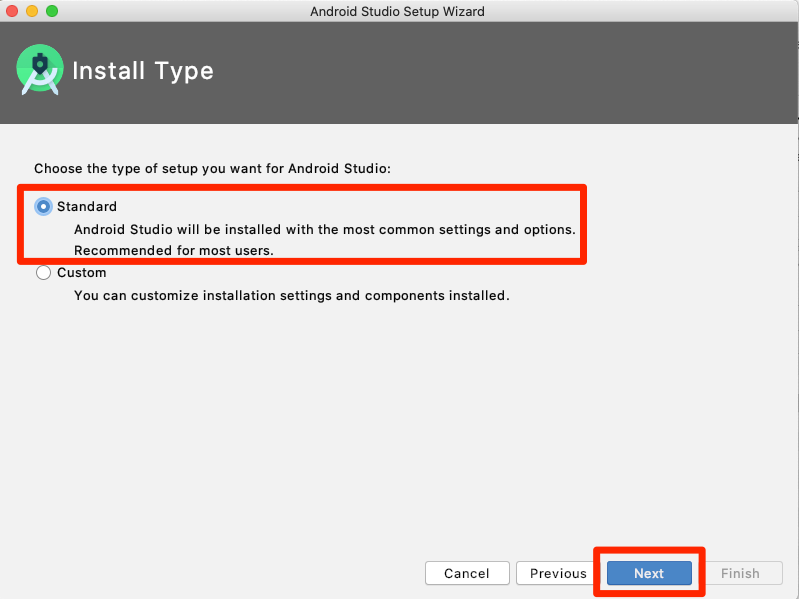Click the Next button
The image size is (799, 599).
click(649, 573)
